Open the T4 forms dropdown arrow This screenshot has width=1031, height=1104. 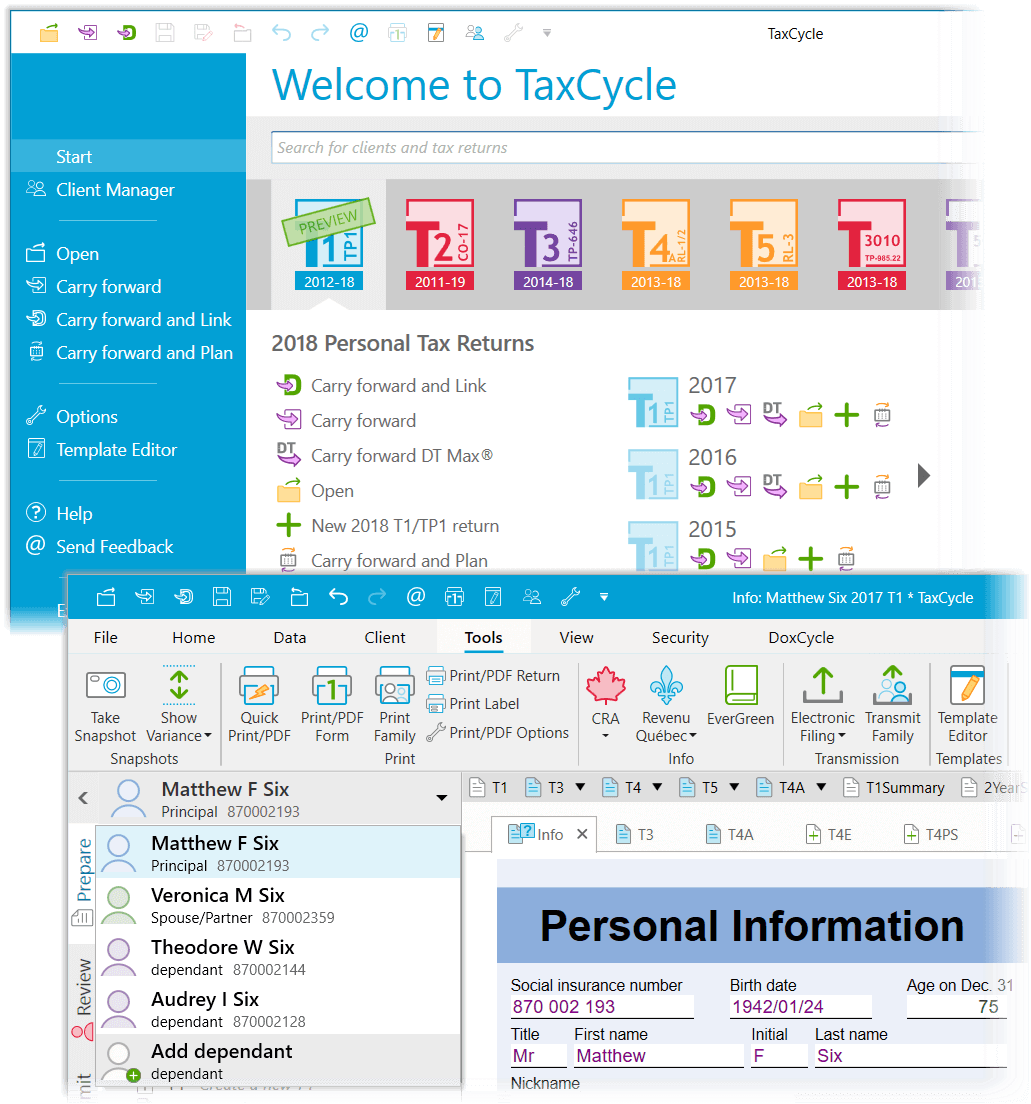point(657,786)
